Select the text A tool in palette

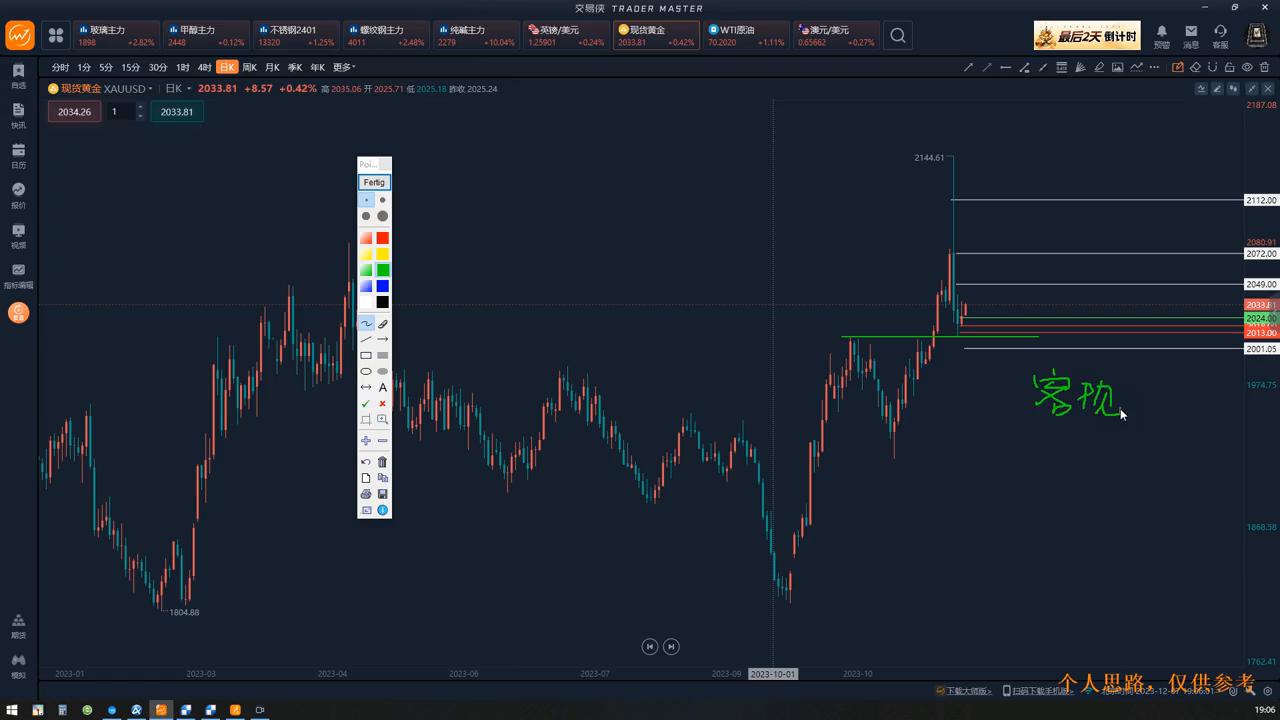coord(383,387)
